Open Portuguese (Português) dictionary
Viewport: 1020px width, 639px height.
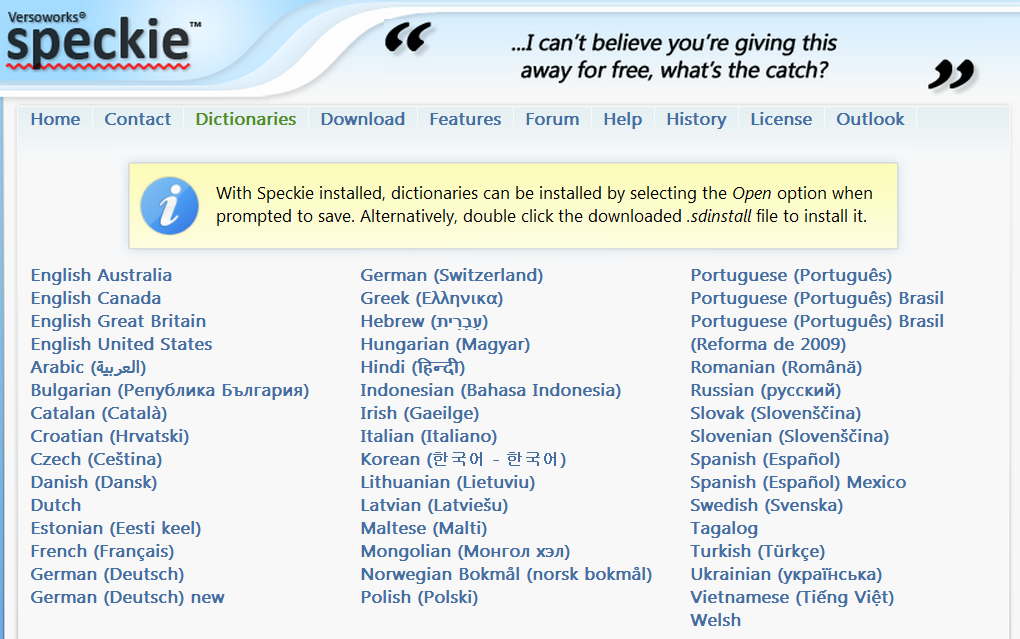tap(791, 275)
